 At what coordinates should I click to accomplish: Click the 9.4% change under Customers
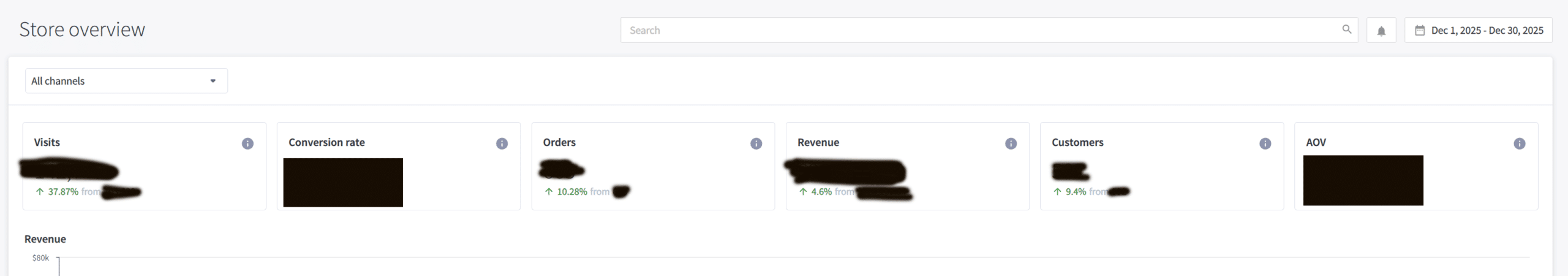point(1076,192)
